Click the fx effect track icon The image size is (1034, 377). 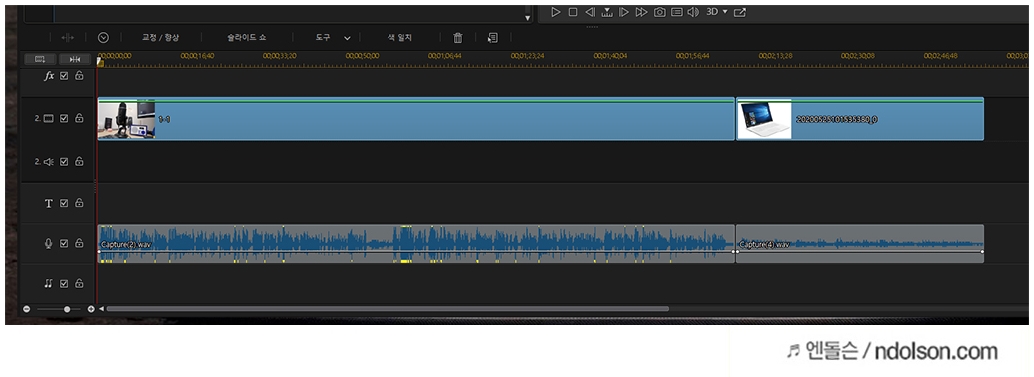(49, 76)
